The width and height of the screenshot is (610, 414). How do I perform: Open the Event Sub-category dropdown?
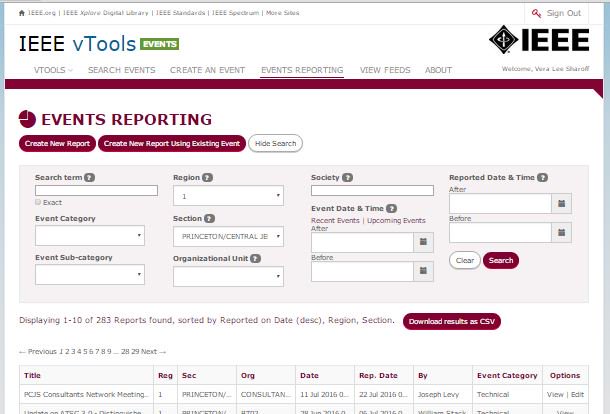90,274
